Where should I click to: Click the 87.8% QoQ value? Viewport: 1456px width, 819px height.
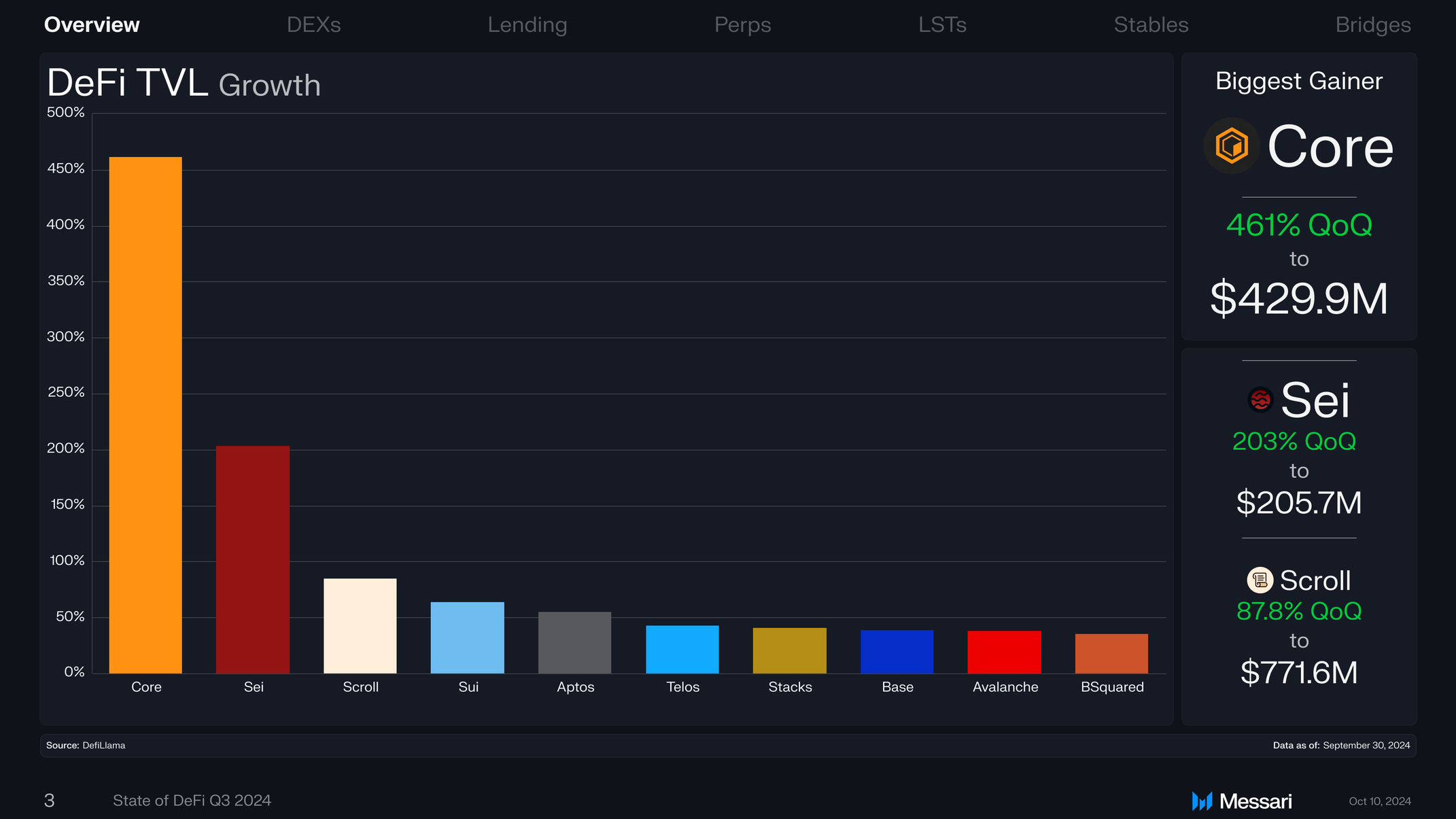(x=1299, y=612)
